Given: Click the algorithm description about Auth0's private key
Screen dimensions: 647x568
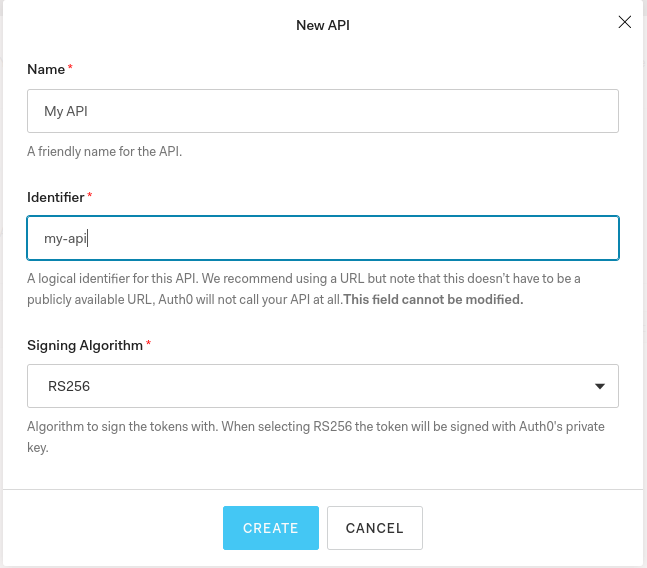Looking at the screenshot, I should click(316, 436).
